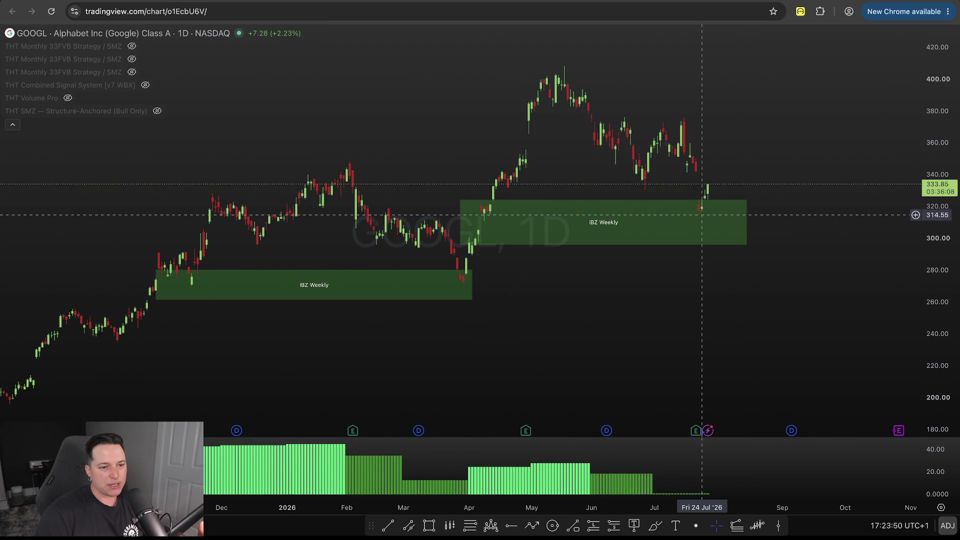Toggle visibility of THT Combined Signal System
960x540 pixels.
click(145, 84)
